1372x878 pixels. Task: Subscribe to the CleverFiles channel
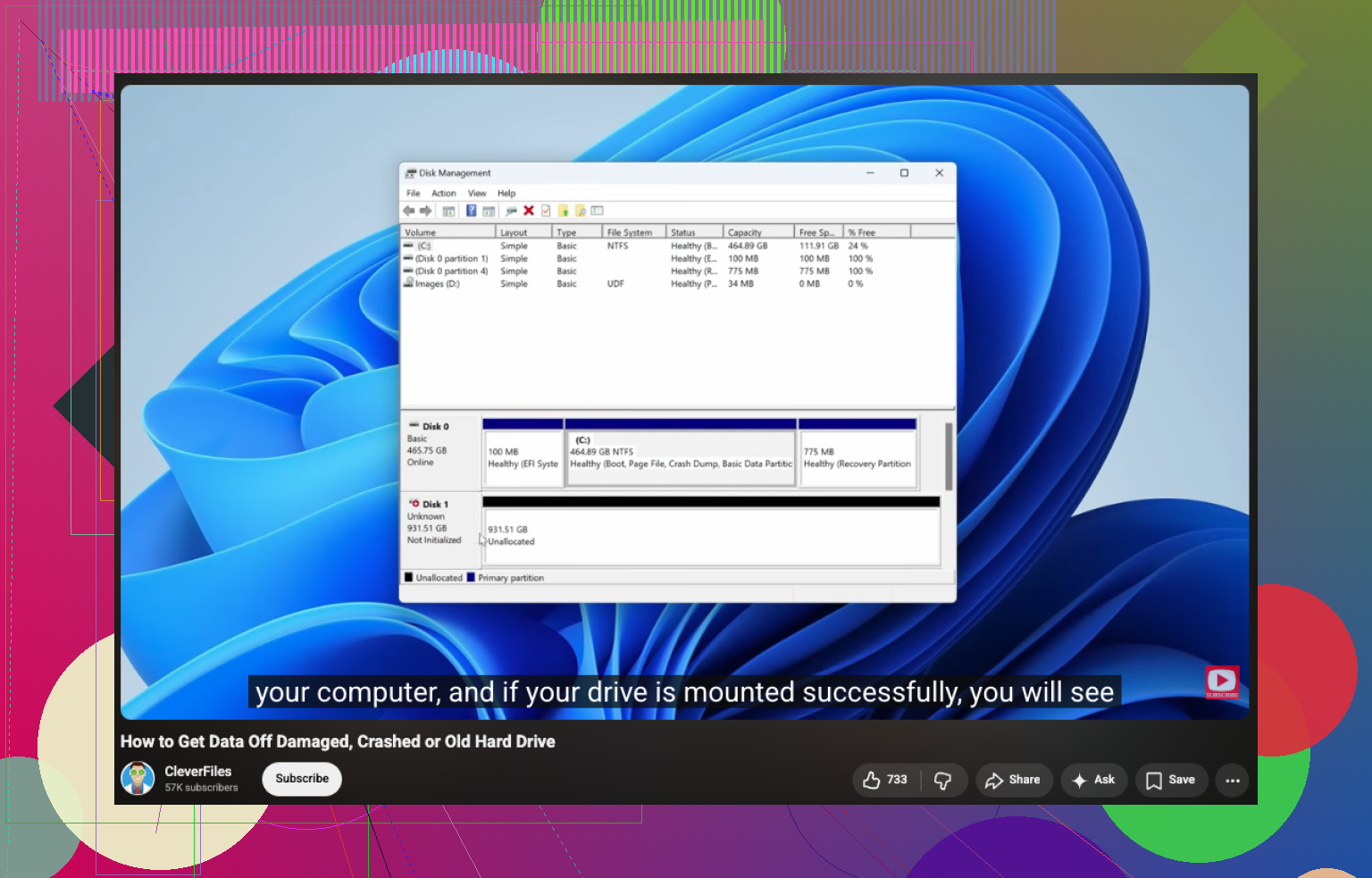pyautogui.click(x=302, y=779)
